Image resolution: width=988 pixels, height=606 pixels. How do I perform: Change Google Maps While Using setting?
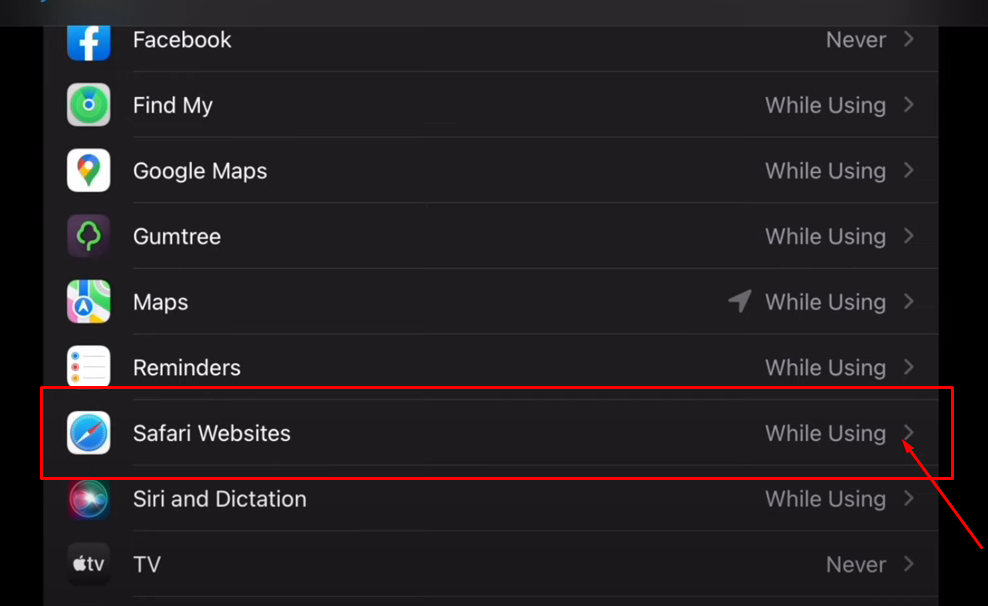coord(825,171)
